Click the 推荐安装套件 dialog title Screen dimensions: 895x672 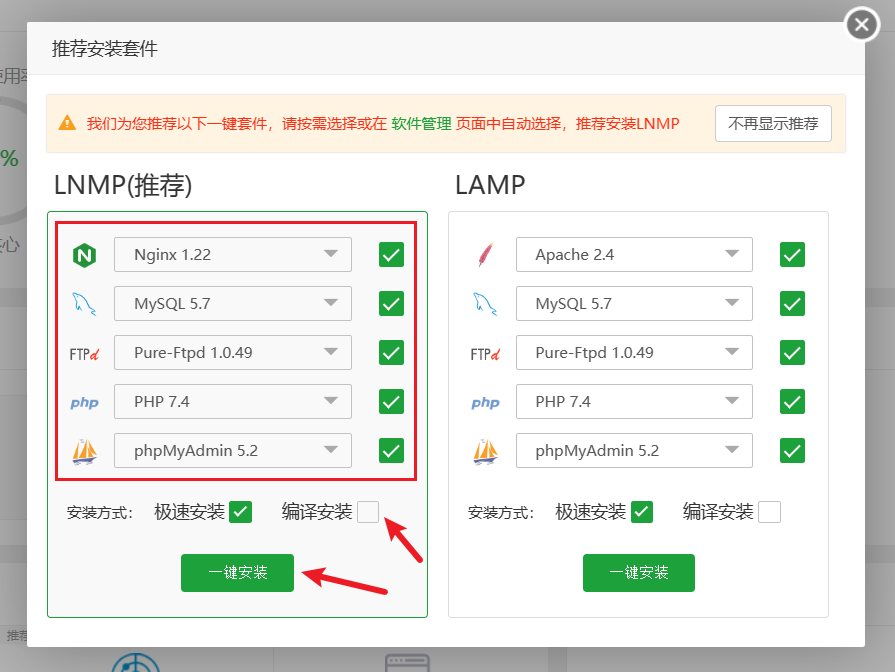[104, 49]
